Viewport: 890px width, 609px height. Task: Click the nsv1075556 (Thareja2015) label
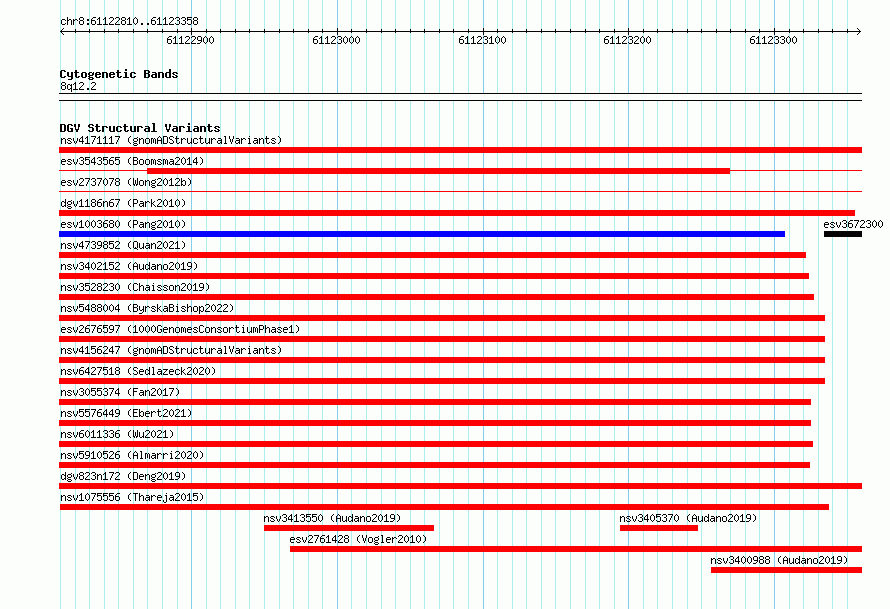pyautogui.click(x=132, y=497)
